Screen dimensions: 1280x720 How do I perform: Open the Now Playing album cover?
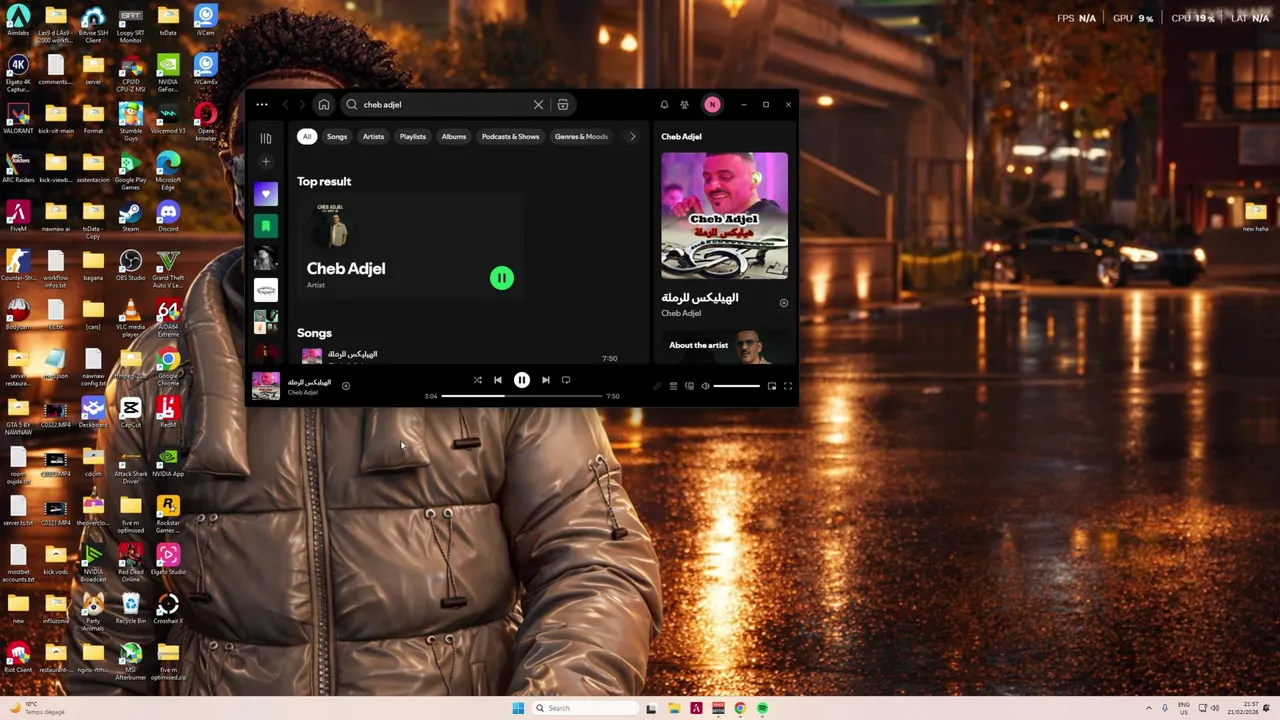(724, 216)
